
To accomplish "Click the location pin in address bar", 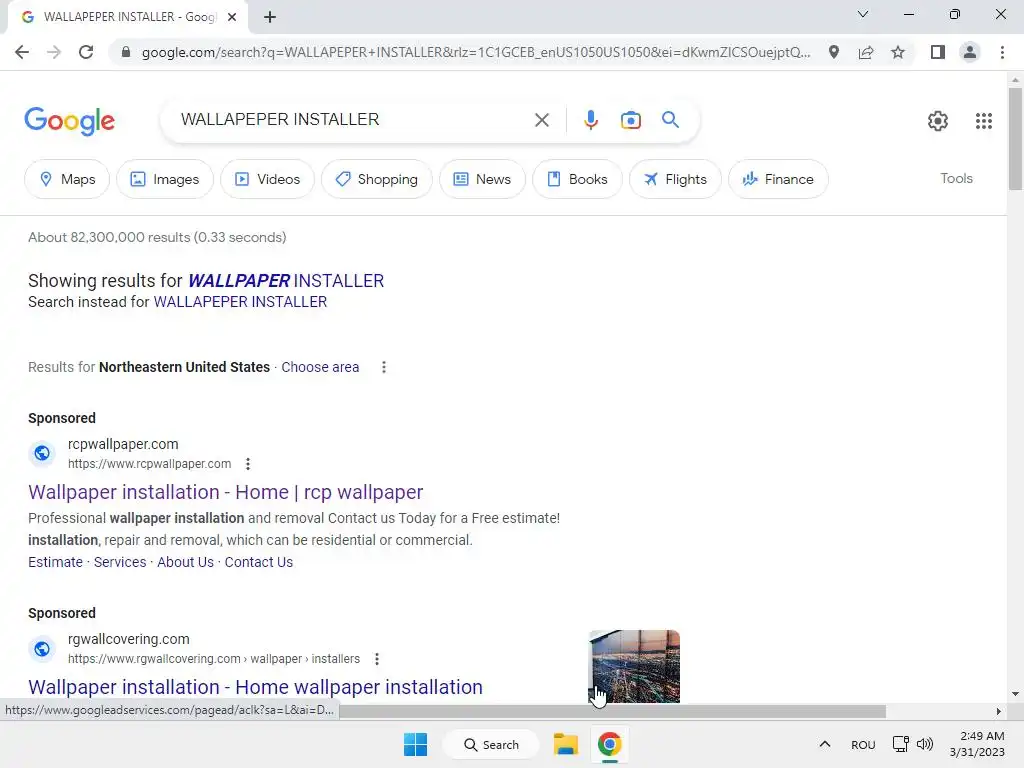I will pos(833,52).
